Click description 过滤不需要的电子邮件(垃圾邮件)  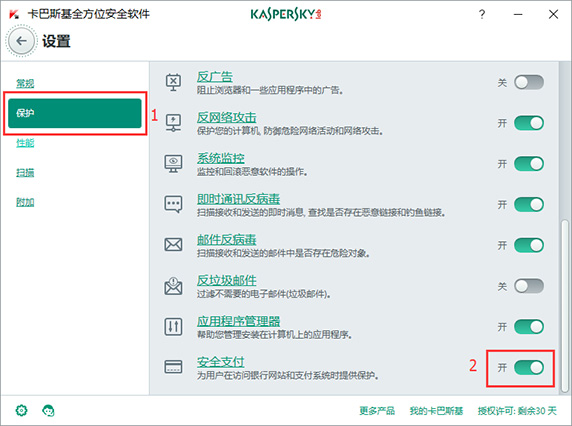coord(264,294)
